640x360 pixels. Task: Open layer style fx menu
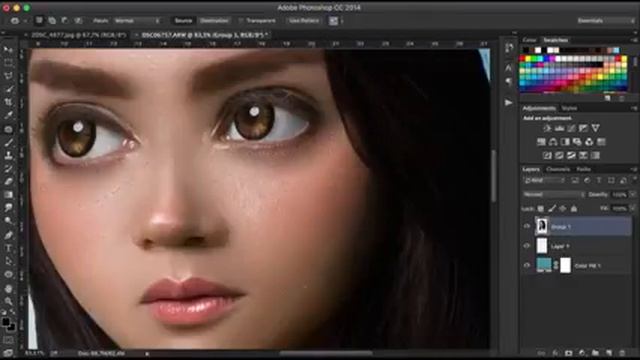pos(555,353)
